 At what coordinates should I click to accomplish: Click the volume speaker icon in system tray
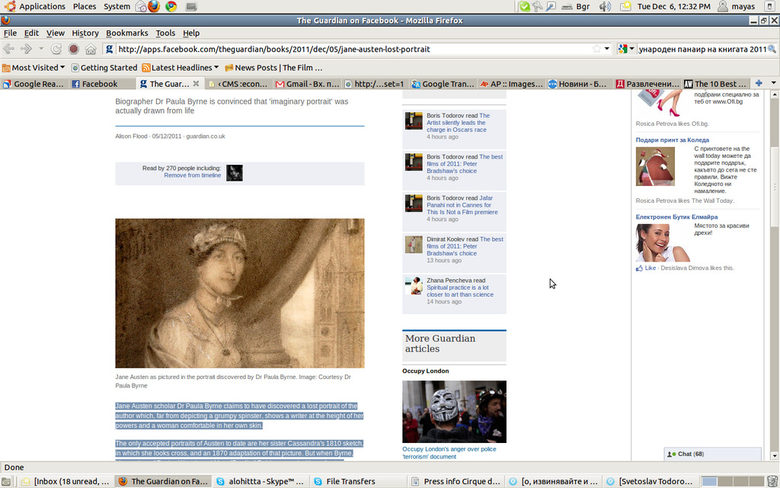click(x=605, y=6)
